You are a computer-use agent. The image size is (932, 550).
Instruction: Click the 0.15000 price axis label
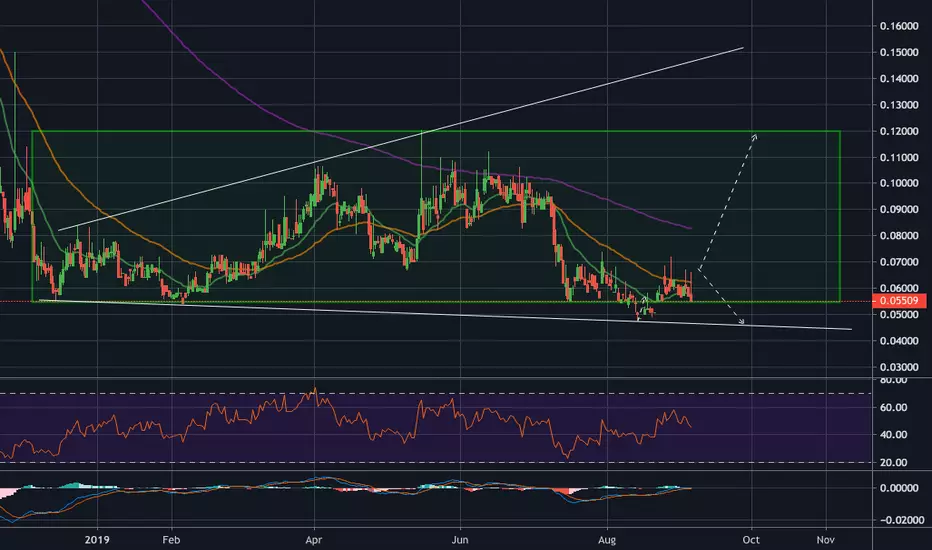click(899, 52)
